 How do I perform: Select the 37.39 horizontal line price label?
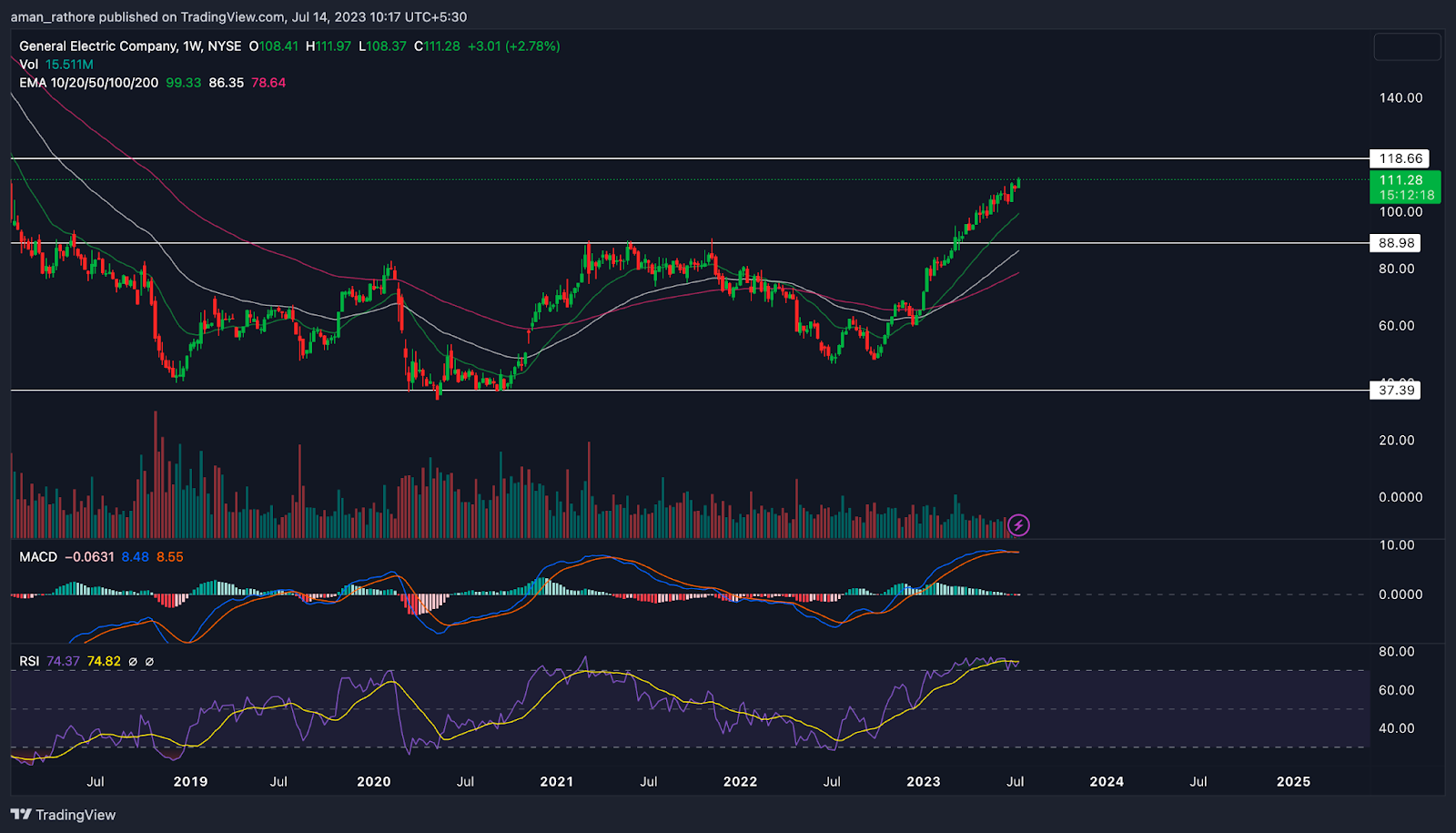tap(1396, 391)
